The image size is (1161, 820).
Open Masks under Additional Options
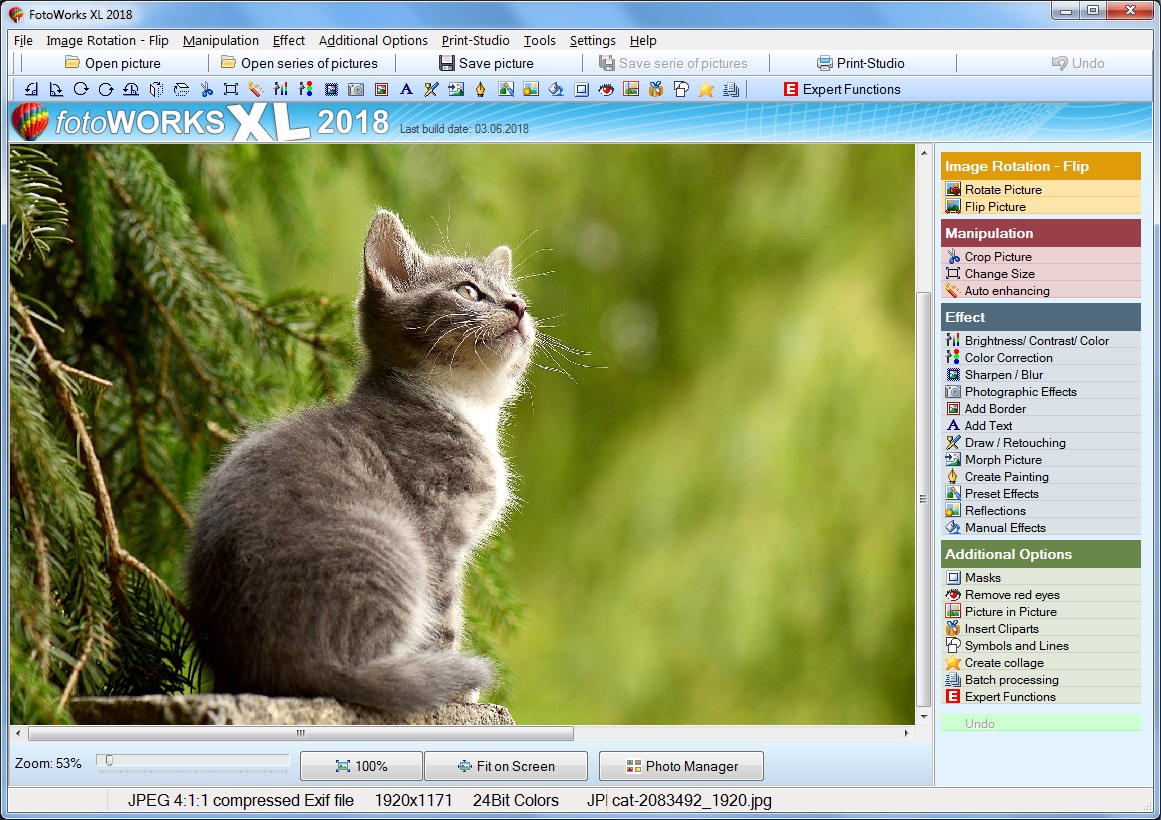[x=982, y=578]
